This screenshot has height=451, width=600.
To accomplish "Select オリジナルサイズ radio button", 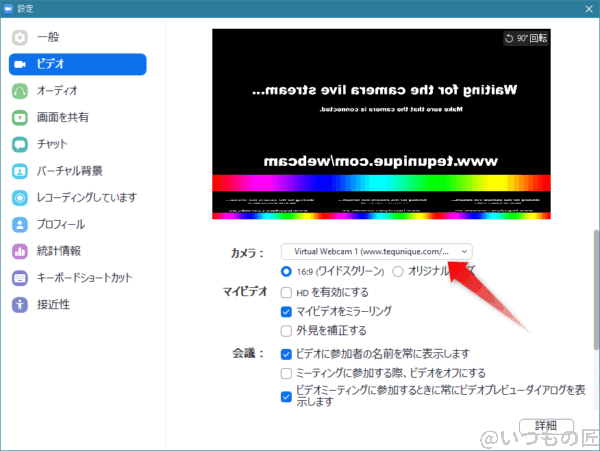I will tap(398, 272).
